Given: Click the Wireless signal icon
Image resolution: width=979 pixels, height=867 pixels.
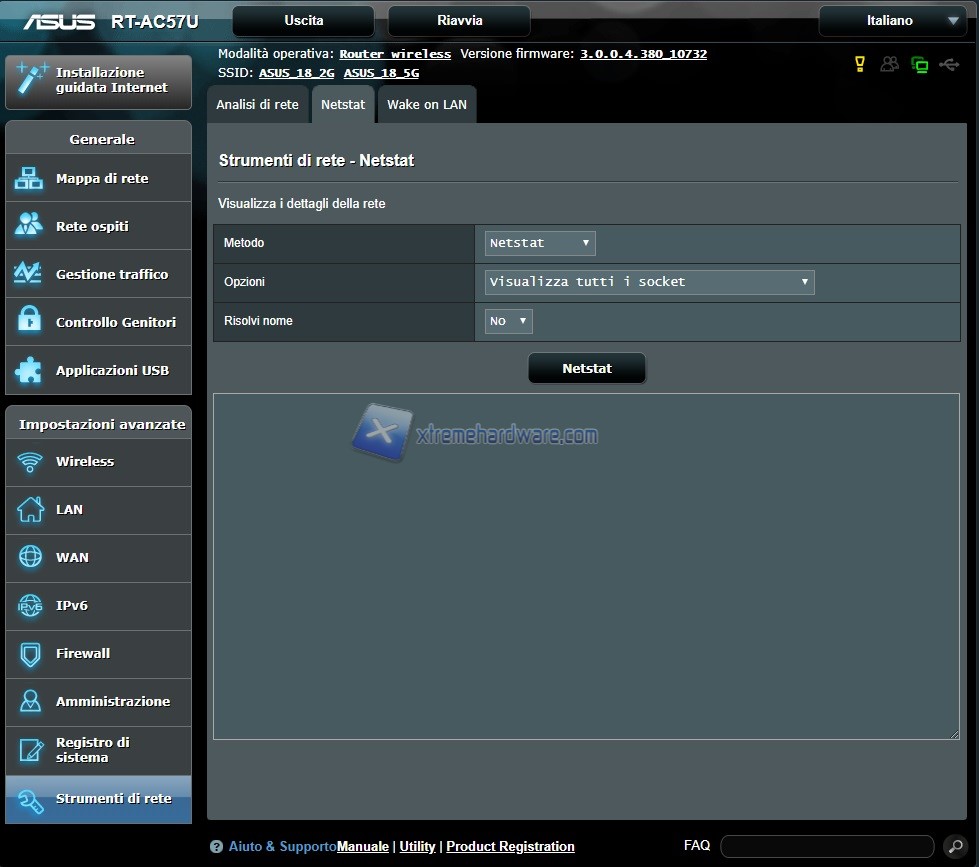Looking at the screenshot, I should 30,462.
